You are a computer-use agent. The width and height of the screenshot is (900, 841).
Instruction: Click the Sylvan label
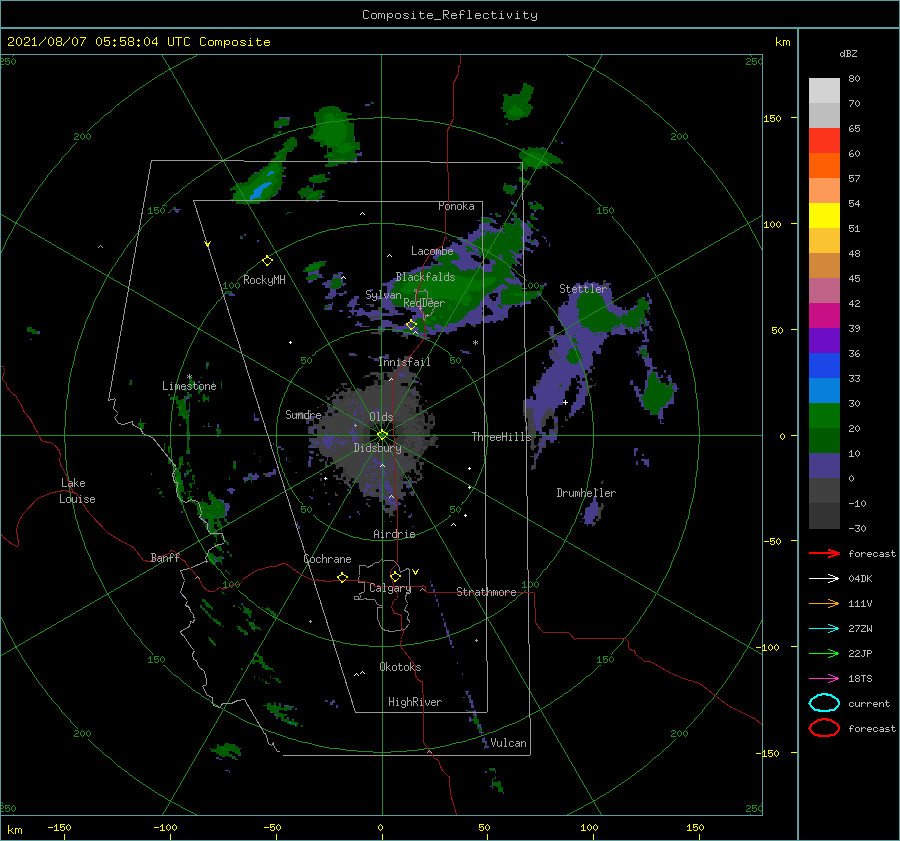coord(383,295)
